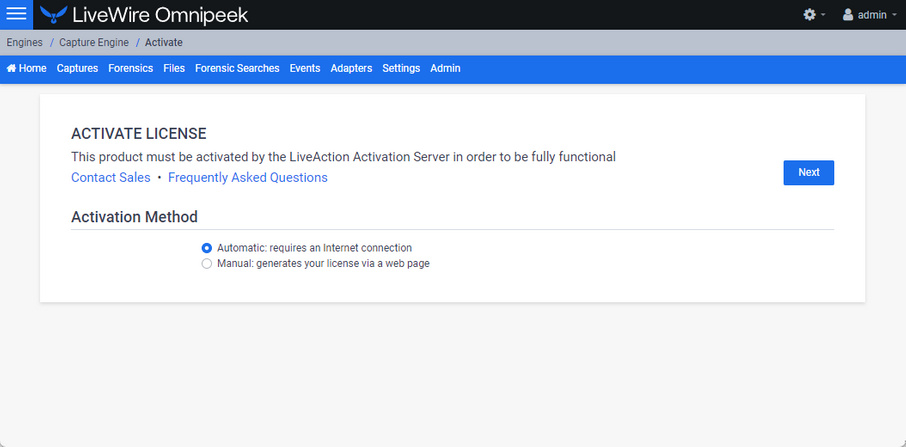Open the hamburger menu icon
Image resolution: width=906 pixels, height=447 pixels.
(x=16, y=14)
